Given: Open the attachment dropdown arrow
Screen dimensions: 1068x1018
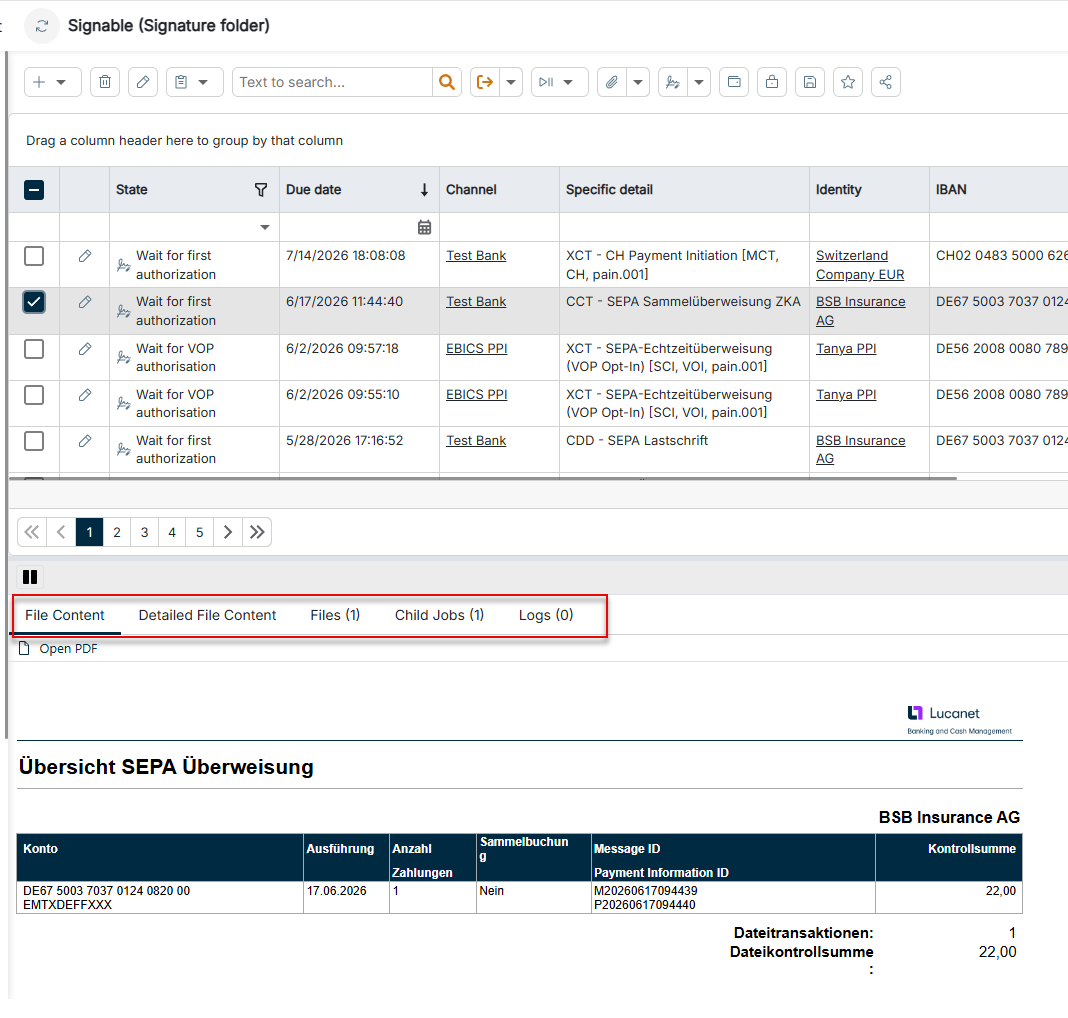Looking at the screenshot, I should point(638,82).
